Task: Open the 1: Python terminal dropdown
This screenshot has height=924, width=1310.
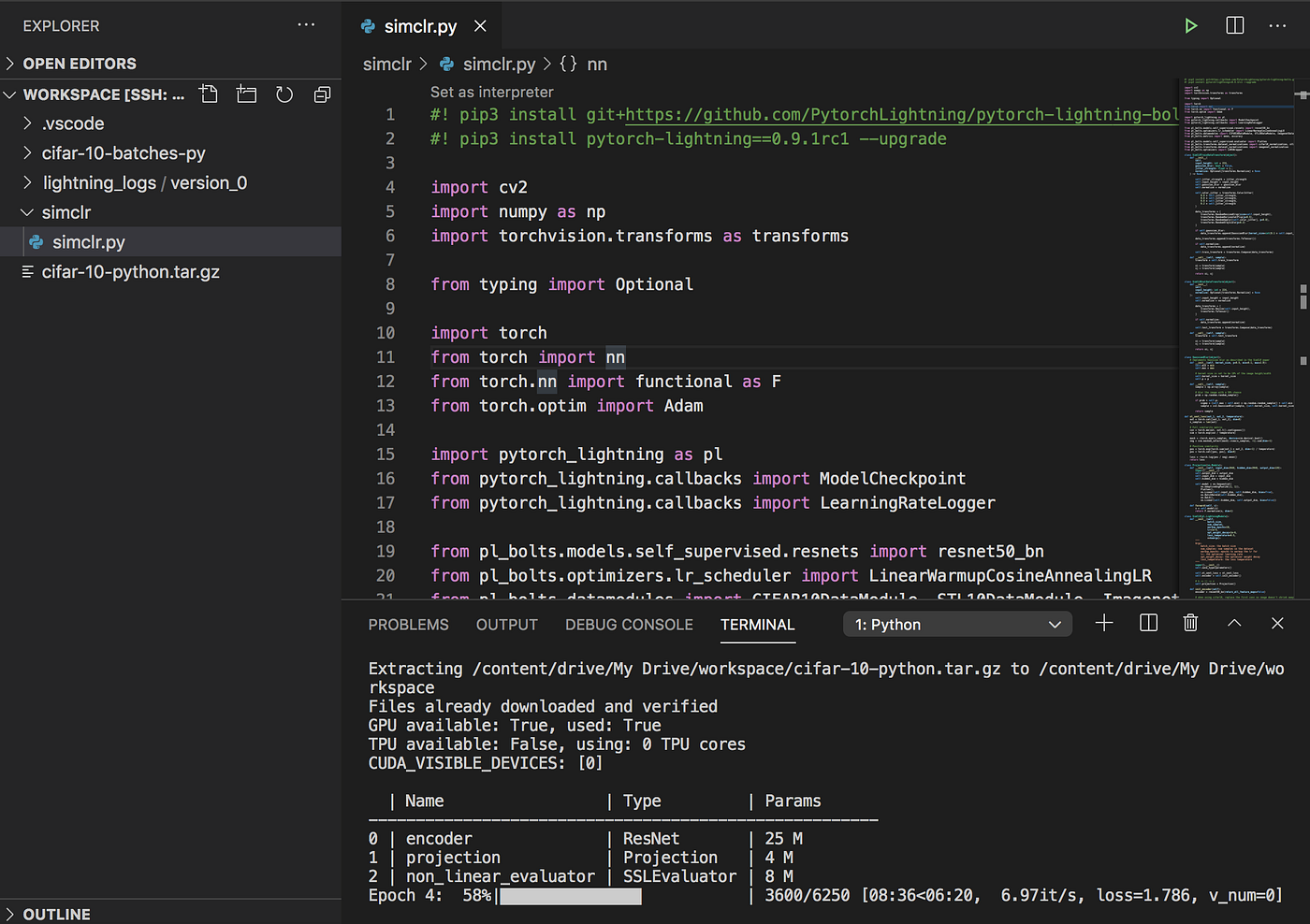Action: (x=956, y=624)
